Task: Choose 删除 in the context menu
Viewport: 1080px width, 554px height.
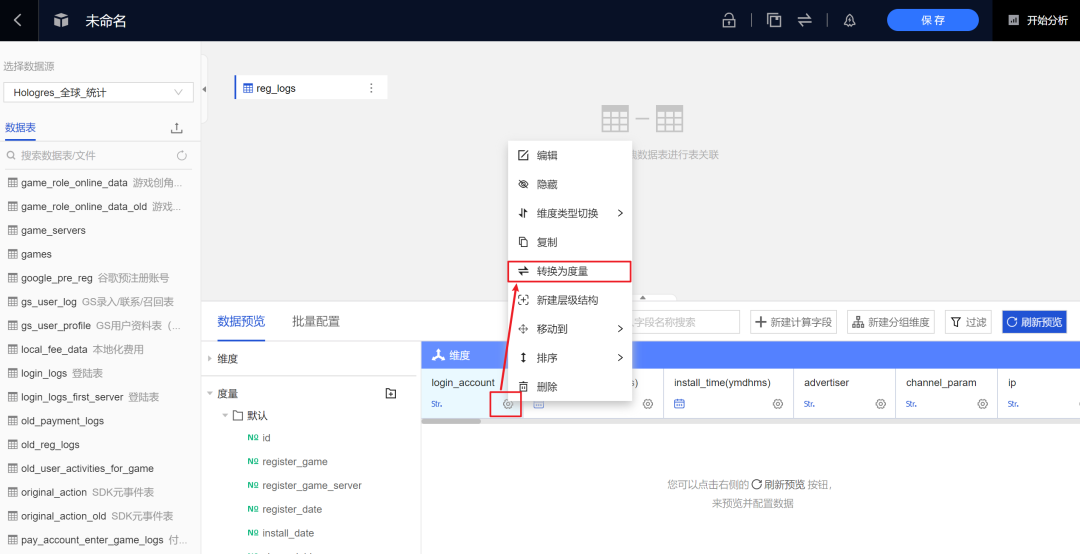Action: click(x=570, y=387)
